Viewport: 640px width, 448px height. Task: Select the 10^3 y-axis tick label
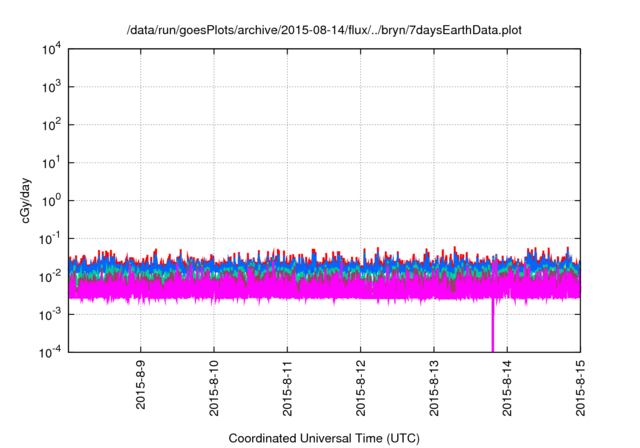51,87
